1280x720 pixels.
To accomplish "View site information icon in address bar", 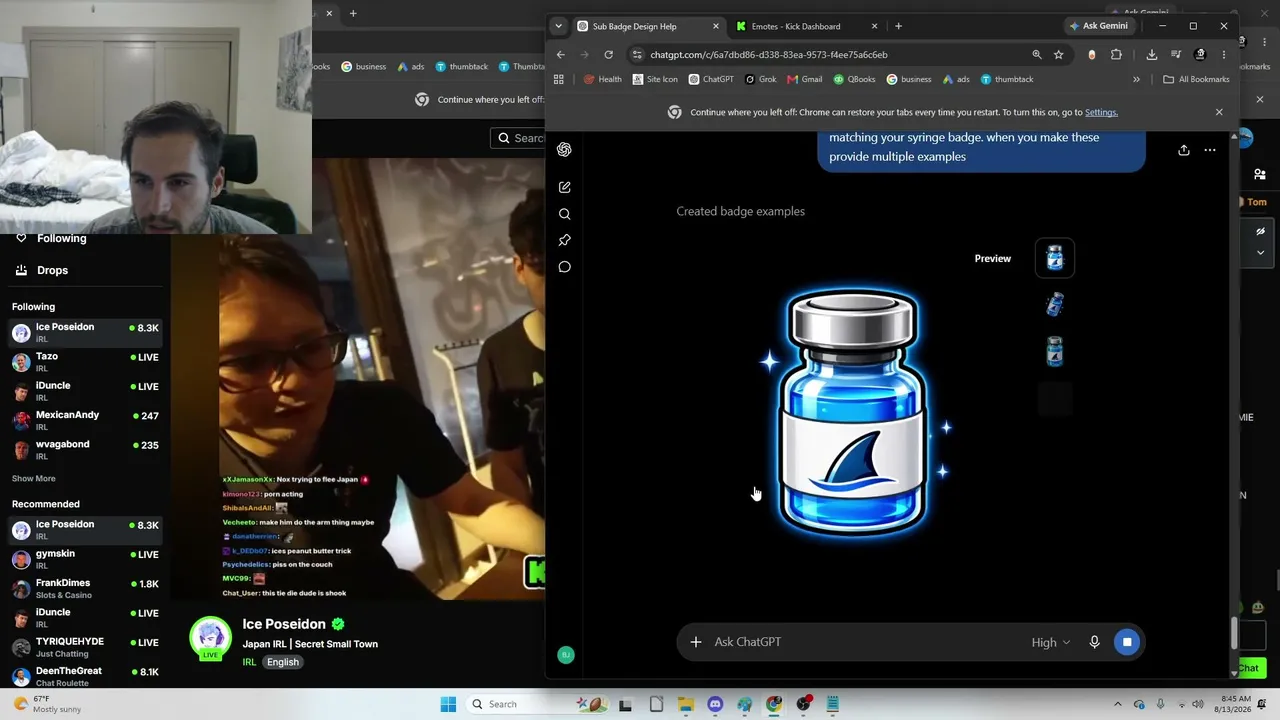I will click(x=637, y=55).
